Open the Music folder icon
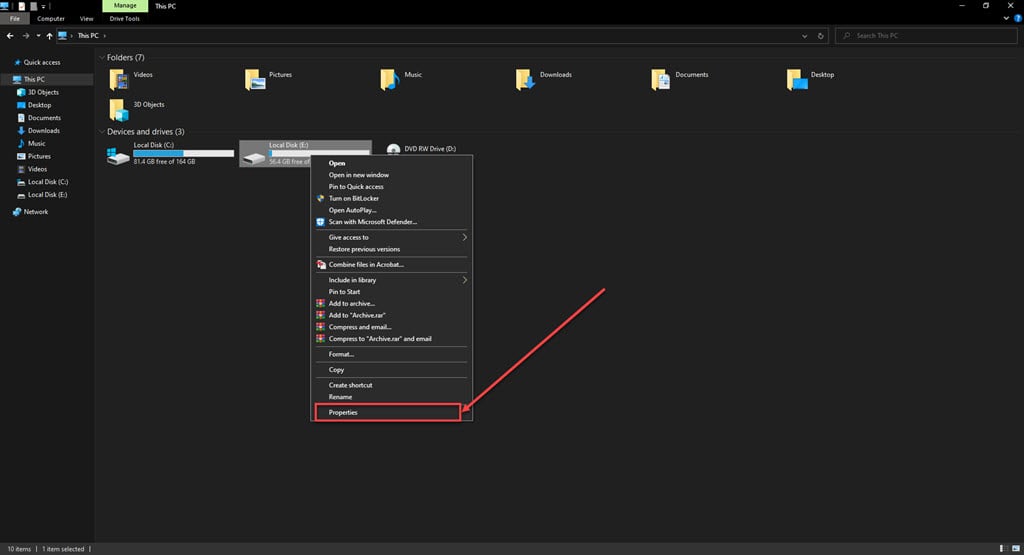This screenshot has width=1024, height=555. pyautogui.click(x=390, y=80)
